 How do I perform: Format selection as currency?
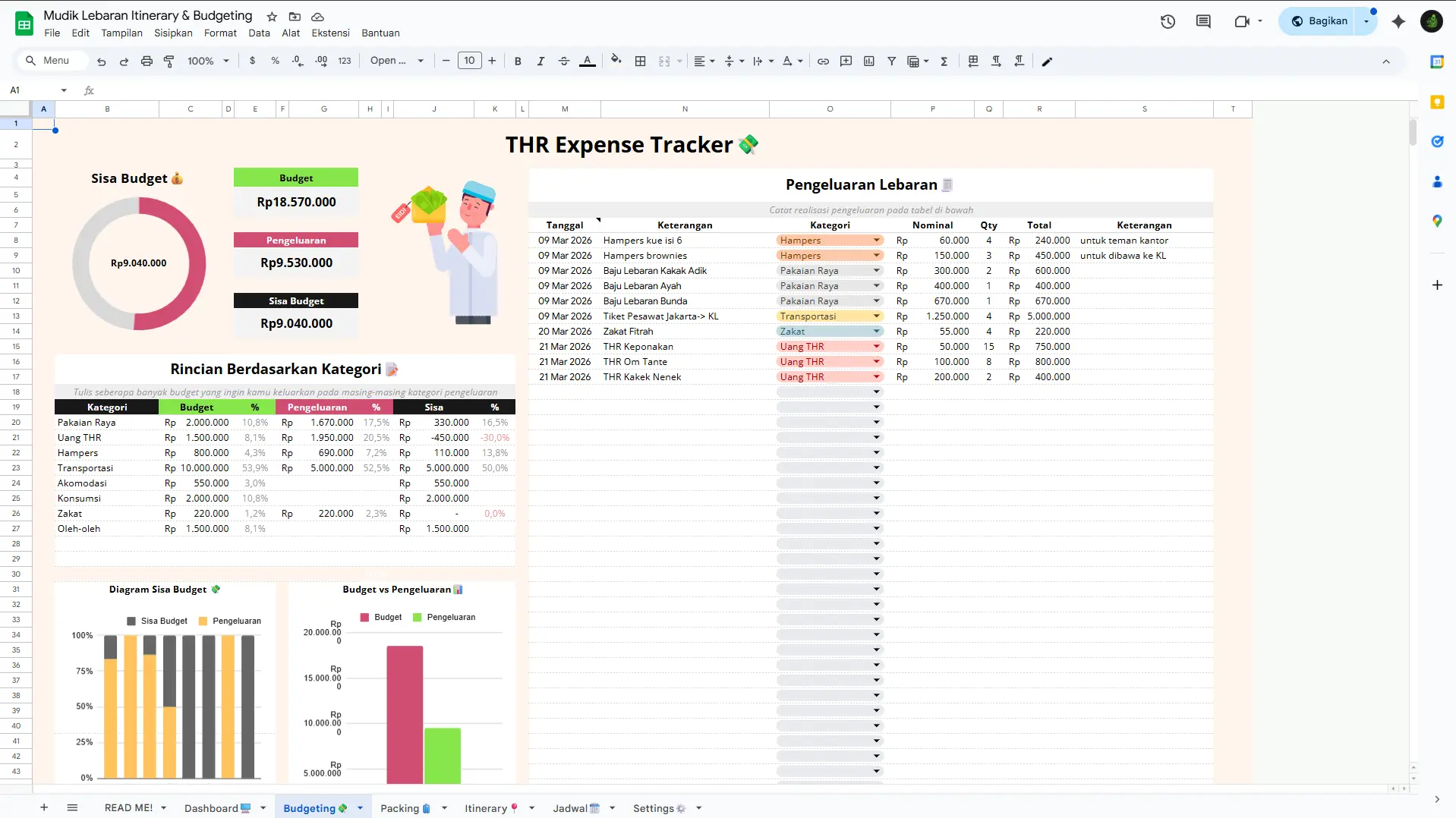click(x=252, y=61)
